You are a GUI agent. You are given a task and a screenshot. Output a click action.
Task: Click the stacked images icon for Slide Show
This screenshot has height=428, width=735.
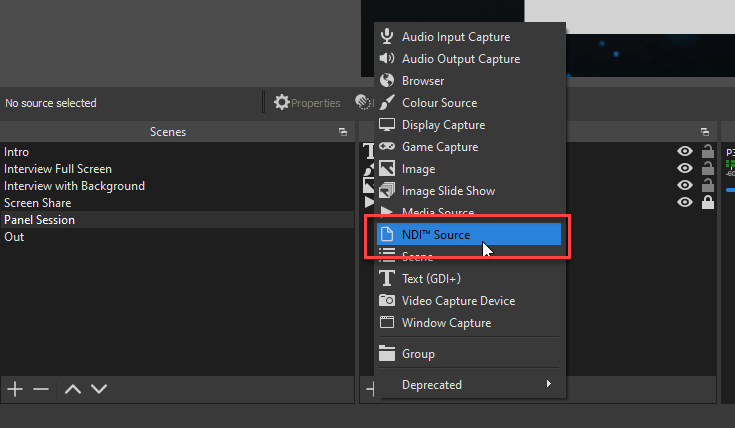tap(387, 190)
